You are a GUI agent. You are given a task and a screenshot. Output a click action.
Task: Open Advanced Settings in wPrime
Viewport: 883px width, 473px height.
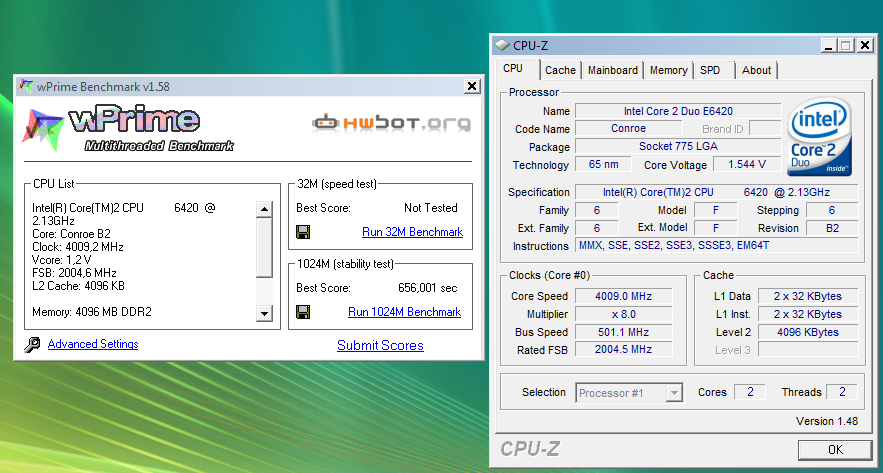[93, 344]
